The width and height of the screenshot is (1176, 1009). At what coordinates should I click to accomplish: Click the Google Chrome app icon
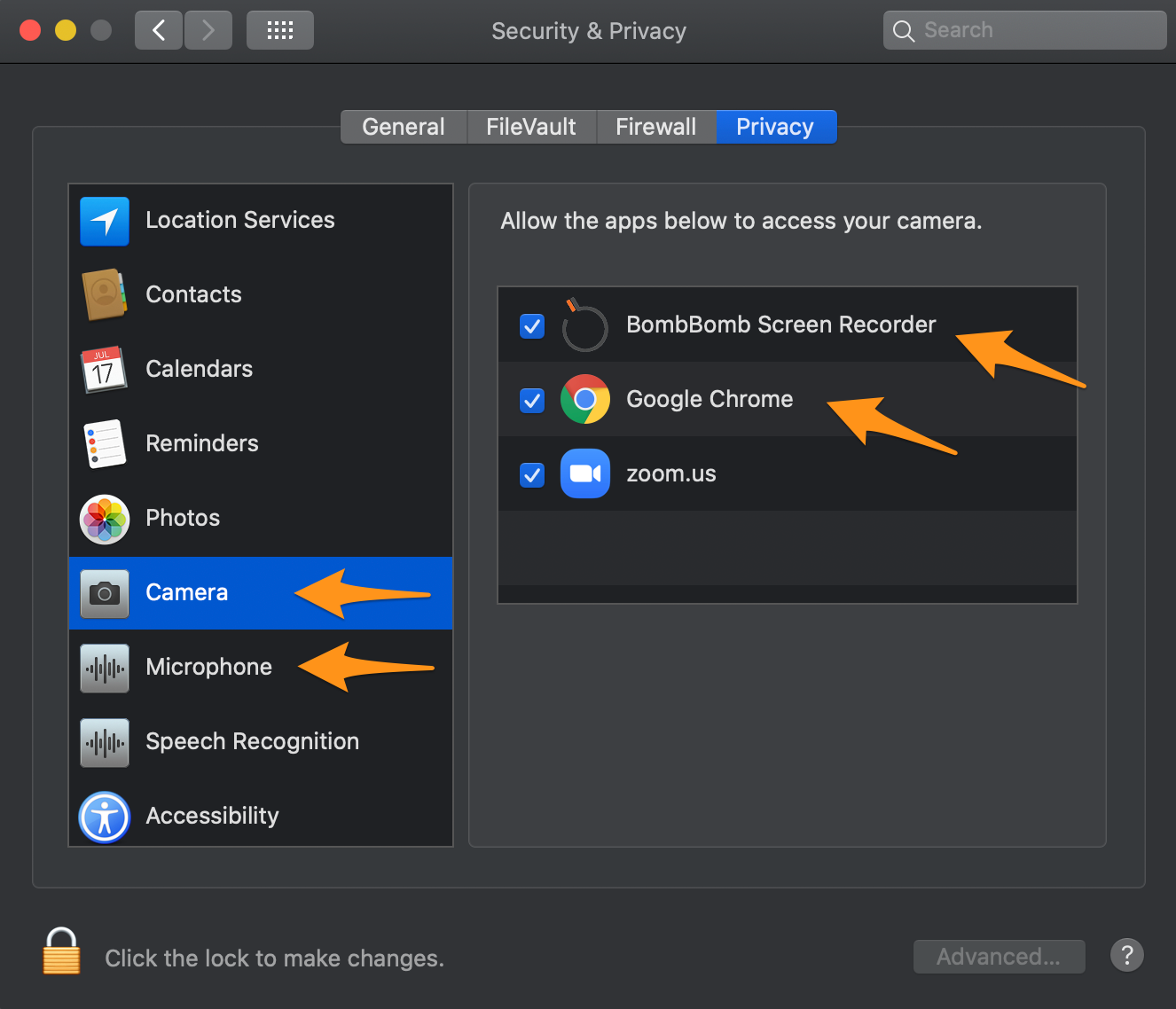tap(585, 399)
